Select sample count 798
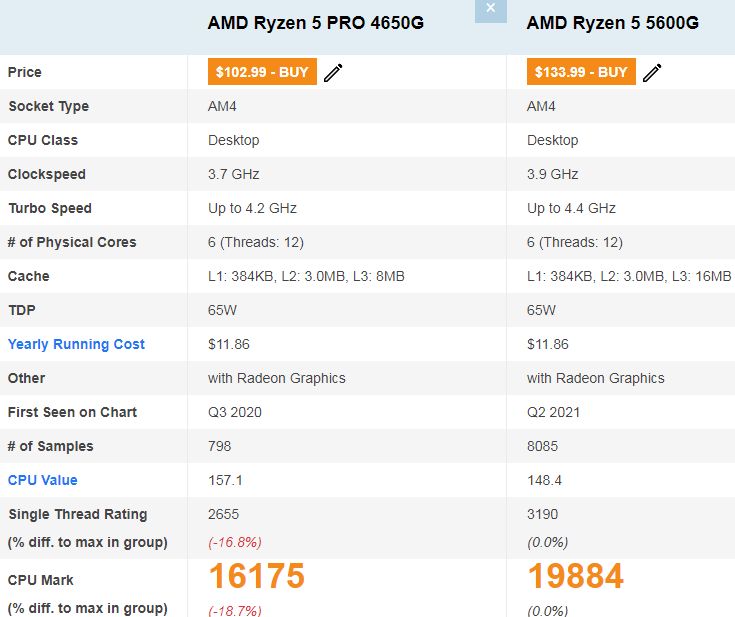Image resolution: width=735 pixels, height=617 pixels. tap(220, 446)
